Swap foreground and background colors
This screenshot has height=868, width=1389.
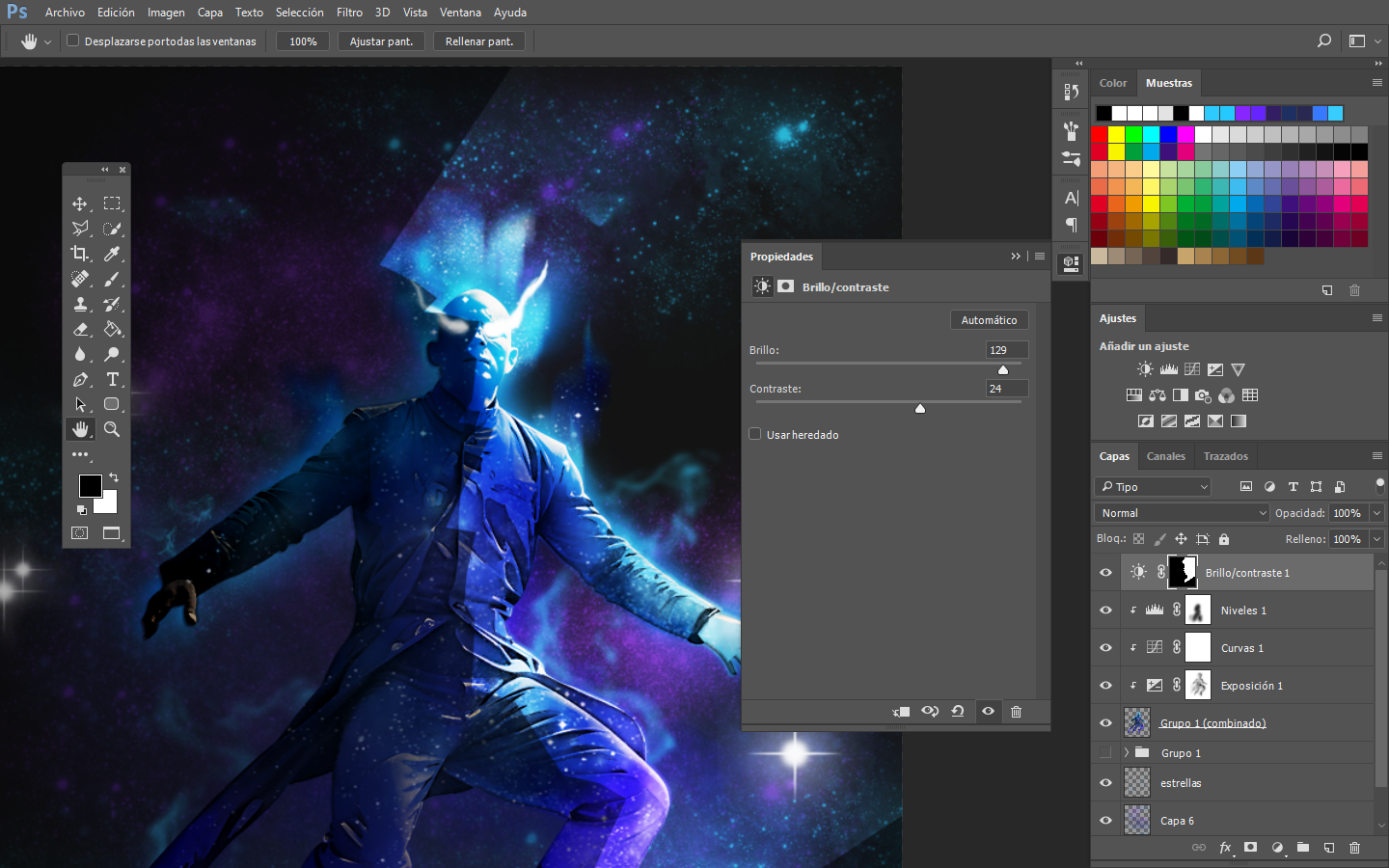coord(114,477)
